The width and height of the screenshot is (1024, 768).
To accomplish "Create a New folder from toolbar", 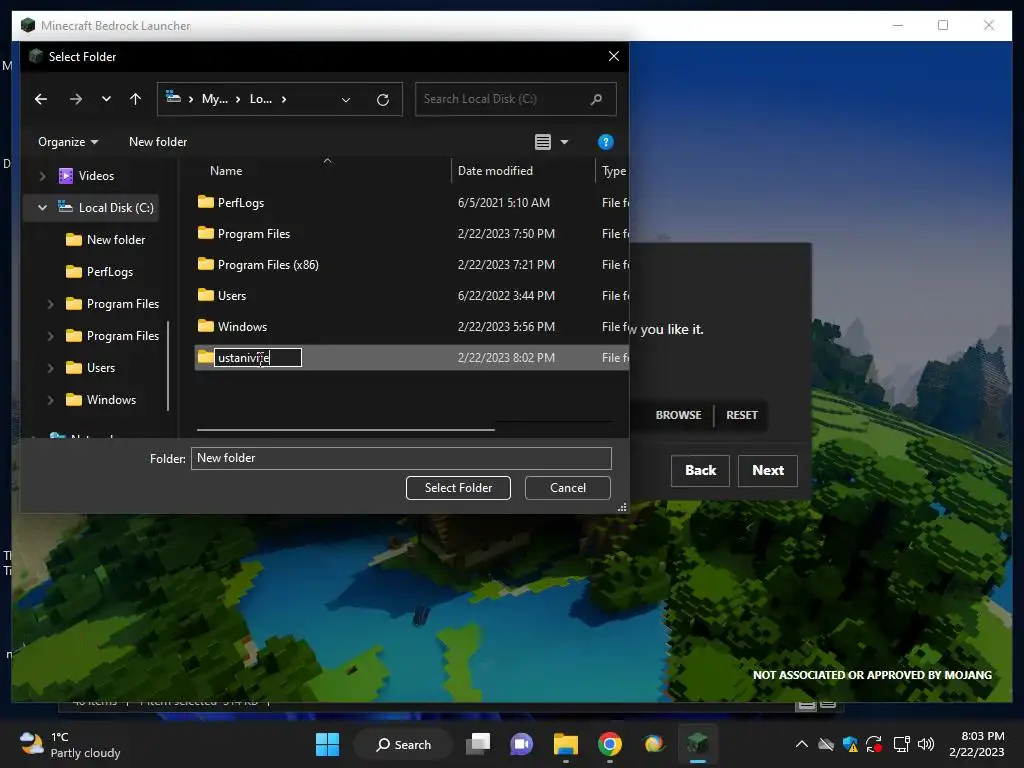I will pos(158,142).
